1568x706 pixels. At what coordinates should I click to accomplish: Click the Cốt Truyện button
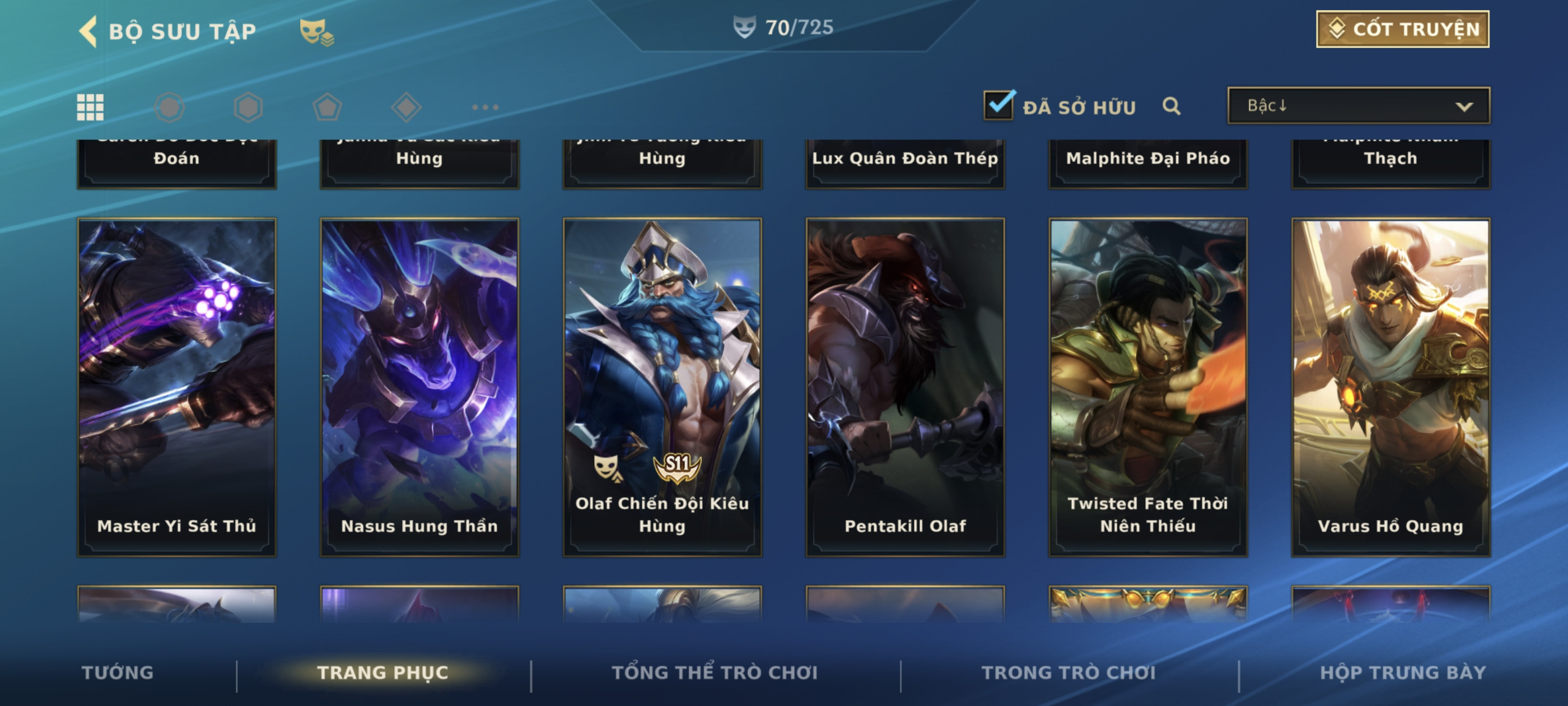pyautogui.click(x=1402, y=29)
